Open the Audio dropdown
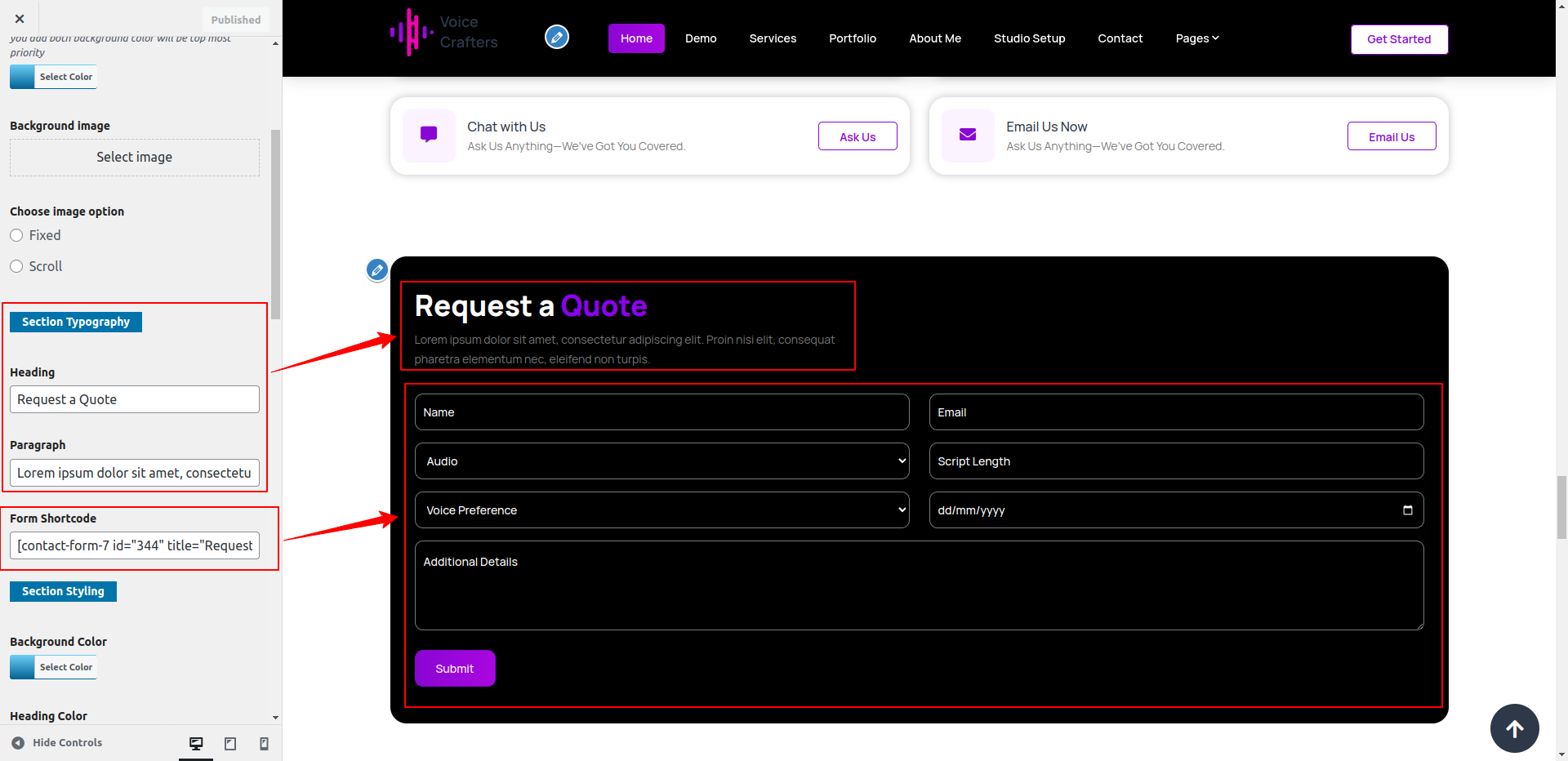Image resolution: width=1568 pixels, height=761 pixels. click(661, 461)
